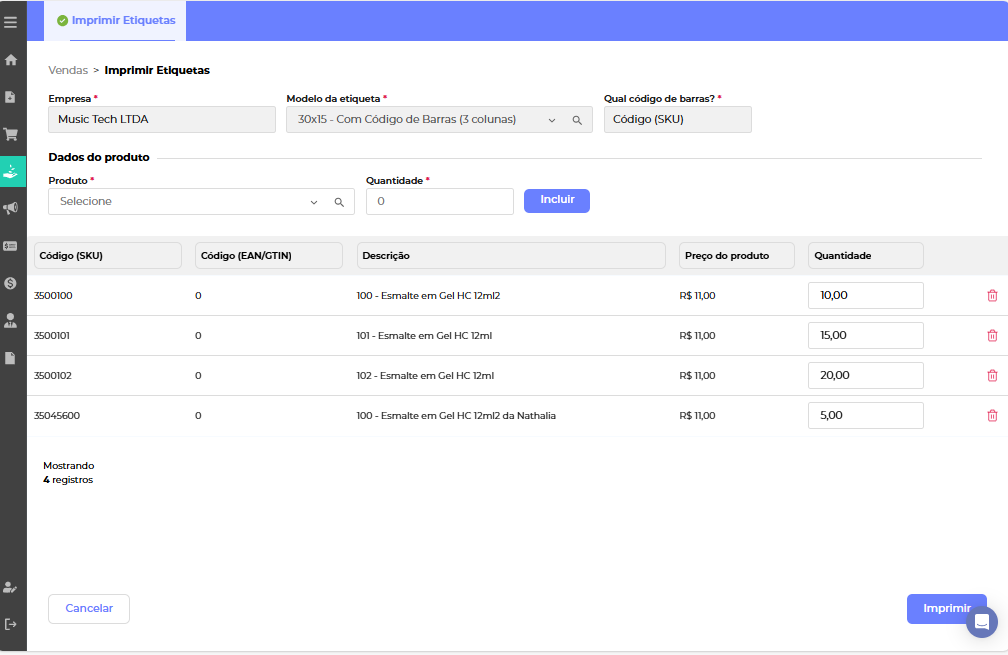Delete the 3500102 row with trash icon
This screenshot has height=655, width=1008.
click(992, 376)
